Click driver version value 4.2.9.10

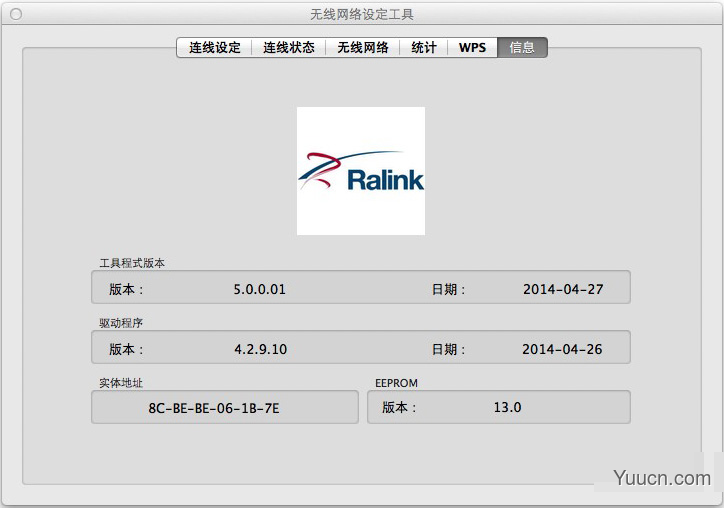tap(260, 349)
